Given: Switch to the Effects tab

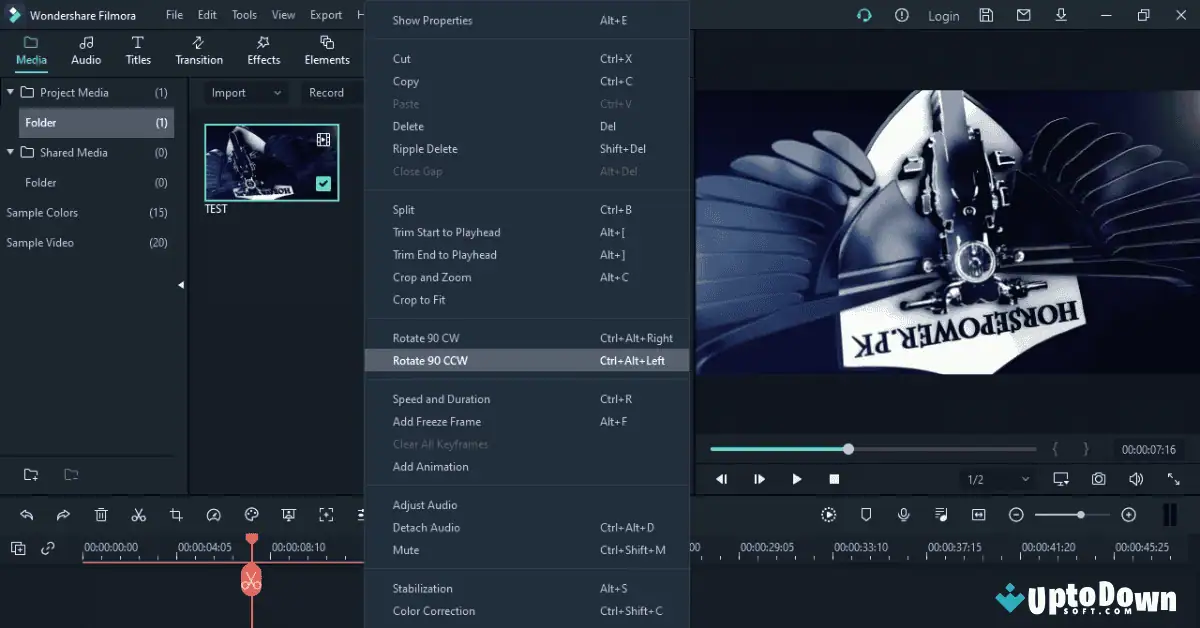Looking at the screenshot, I should [263, 50].
